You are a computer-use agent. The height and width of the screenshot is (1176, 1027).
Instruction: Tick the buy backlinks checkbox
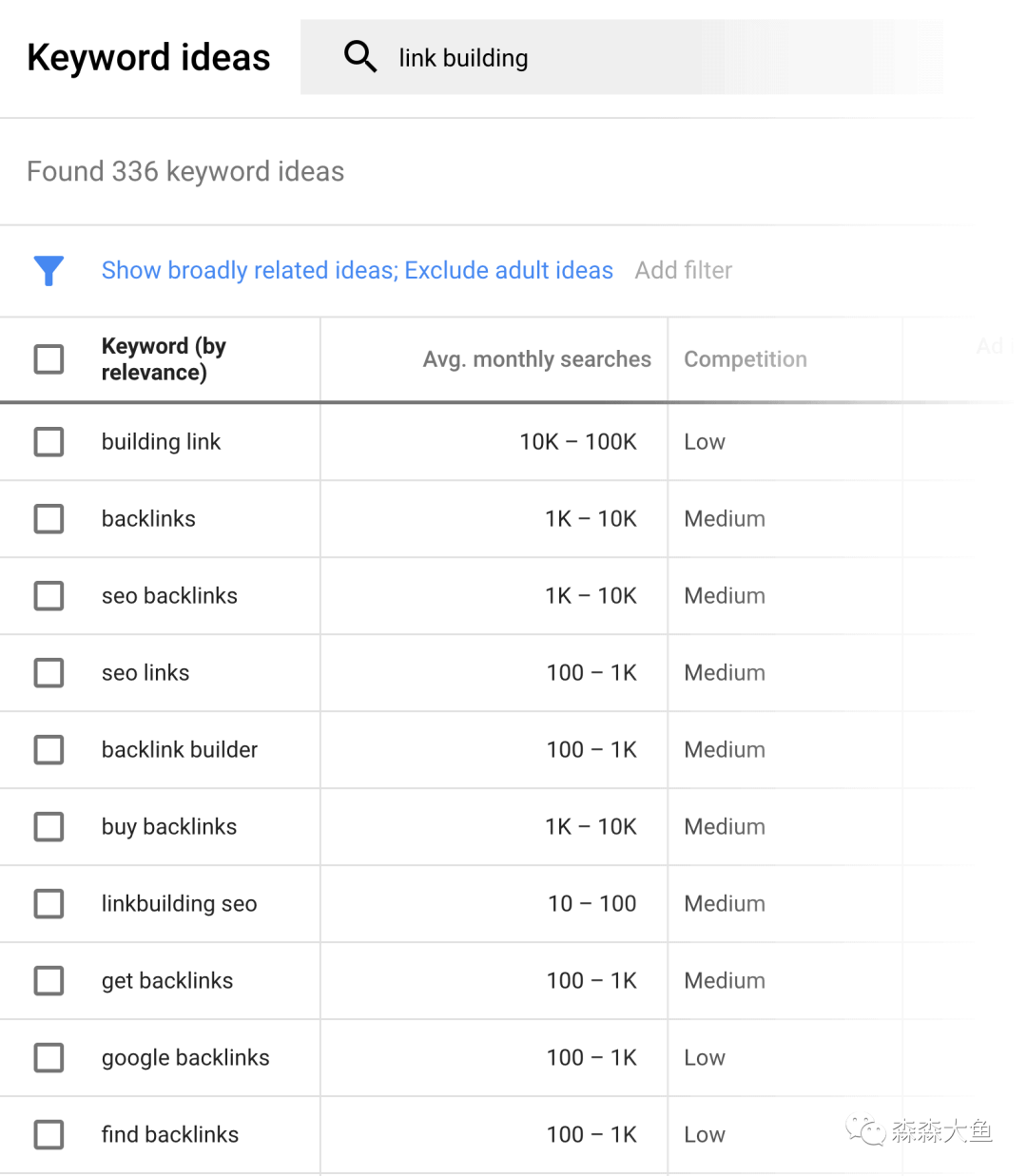coord(48,827)
